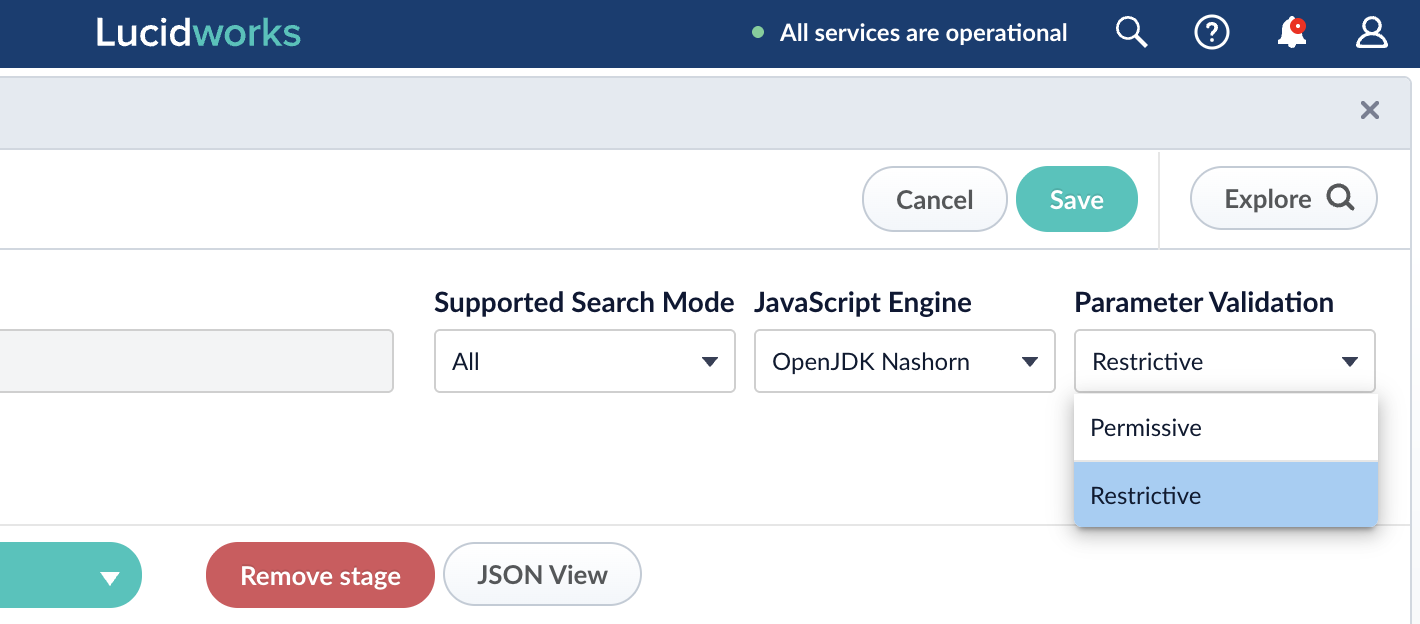Click the Remove stage button
1420x624 pixels.
[x=320, y=575]
